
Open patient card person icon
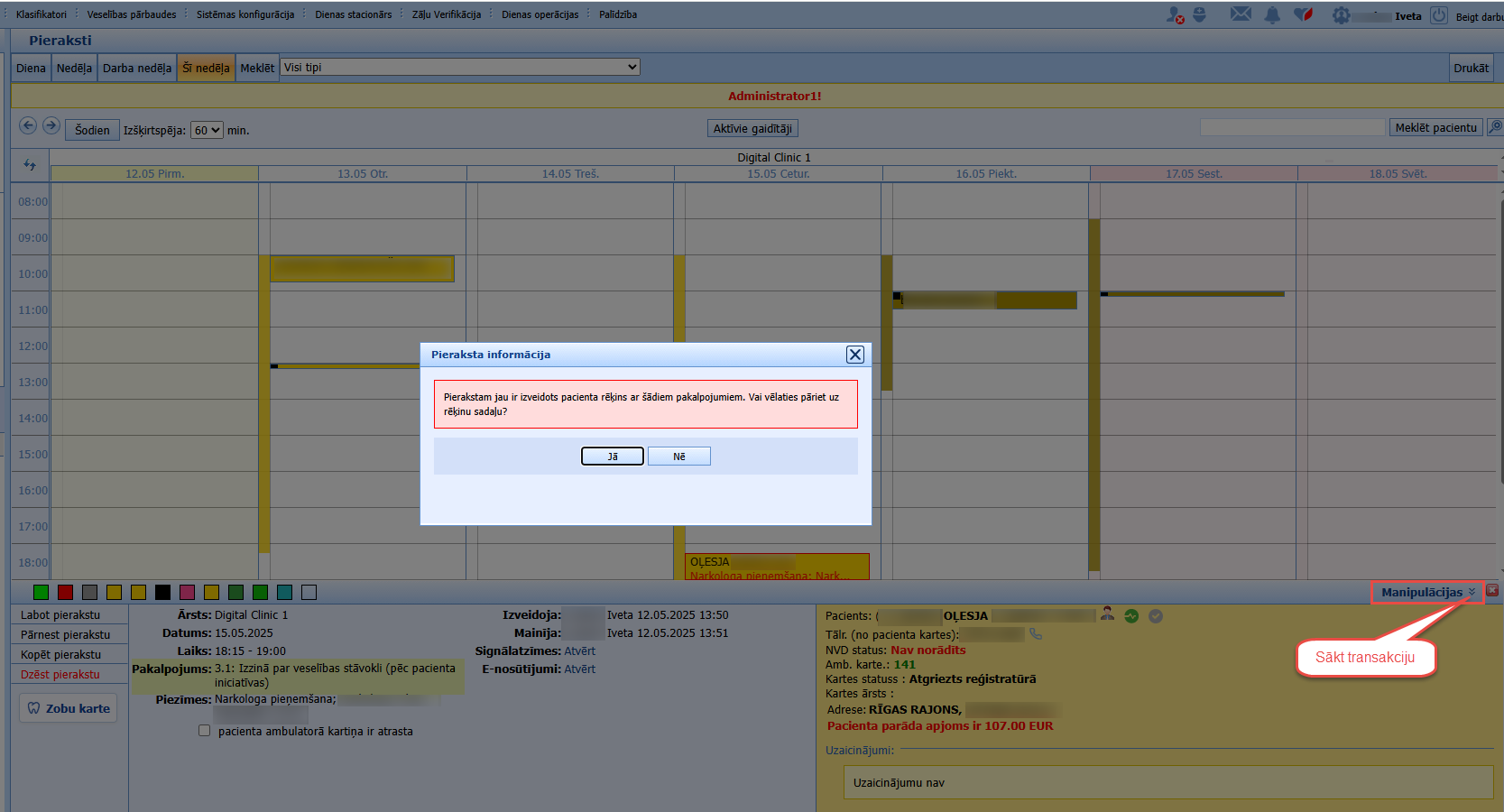point(1107,614)
